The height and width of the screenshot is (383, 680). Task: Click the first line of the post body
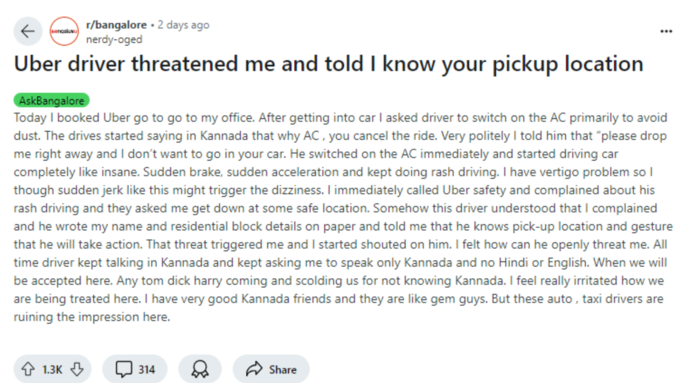[x=340, y=118]
